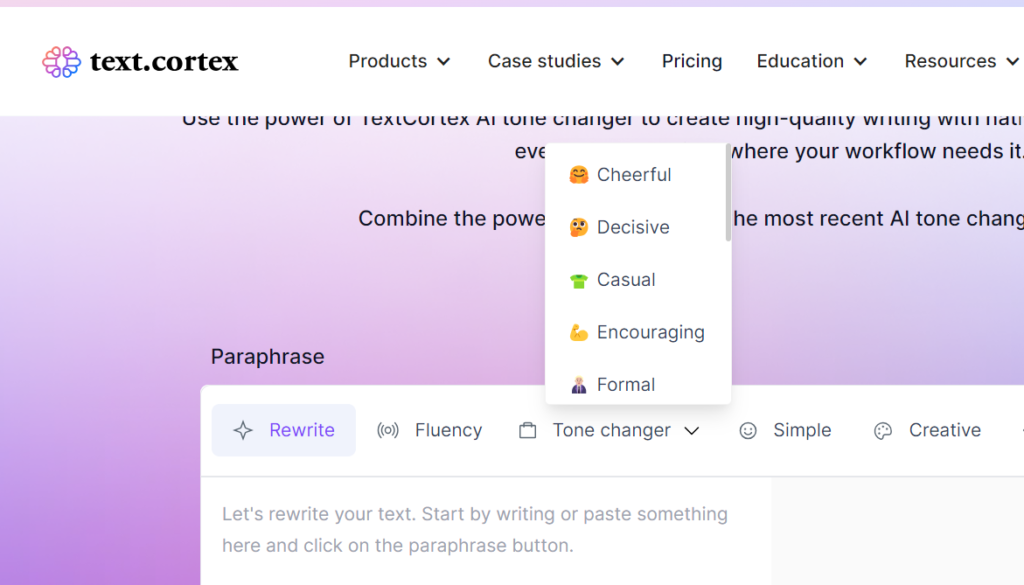This screenshot has width=1024, height=585.
Task: Click the Fluency broadcast waves icon
Action: [388, 430]
